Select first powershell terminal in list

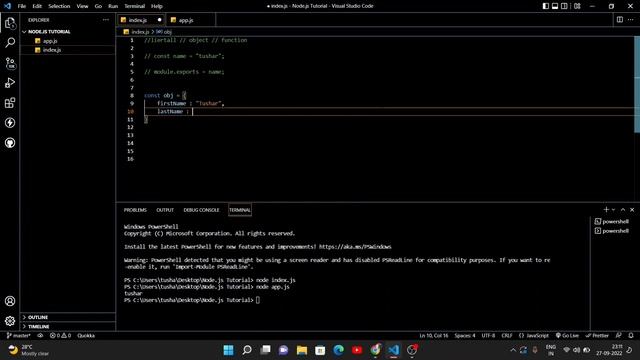click(x=612, y=221)
